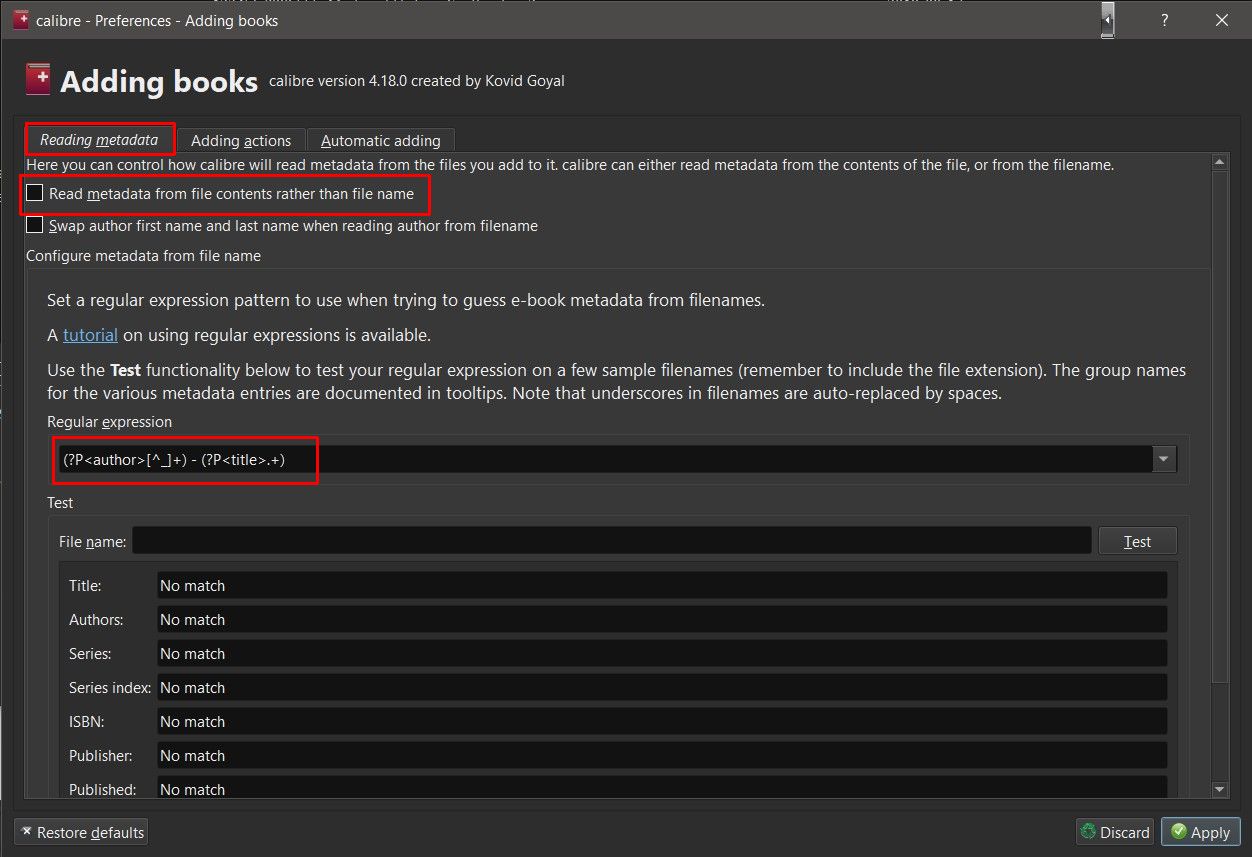Click the ISBN result field
Screen dimensions: 1252x857
[662, 721]
